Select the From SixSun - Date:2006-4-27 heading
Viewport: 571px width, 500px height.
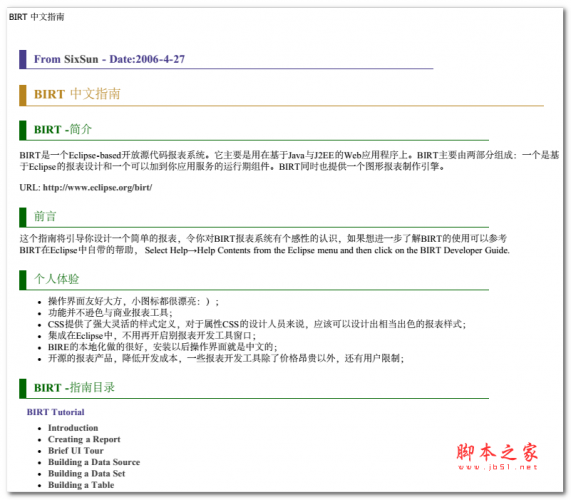[109, 59]
